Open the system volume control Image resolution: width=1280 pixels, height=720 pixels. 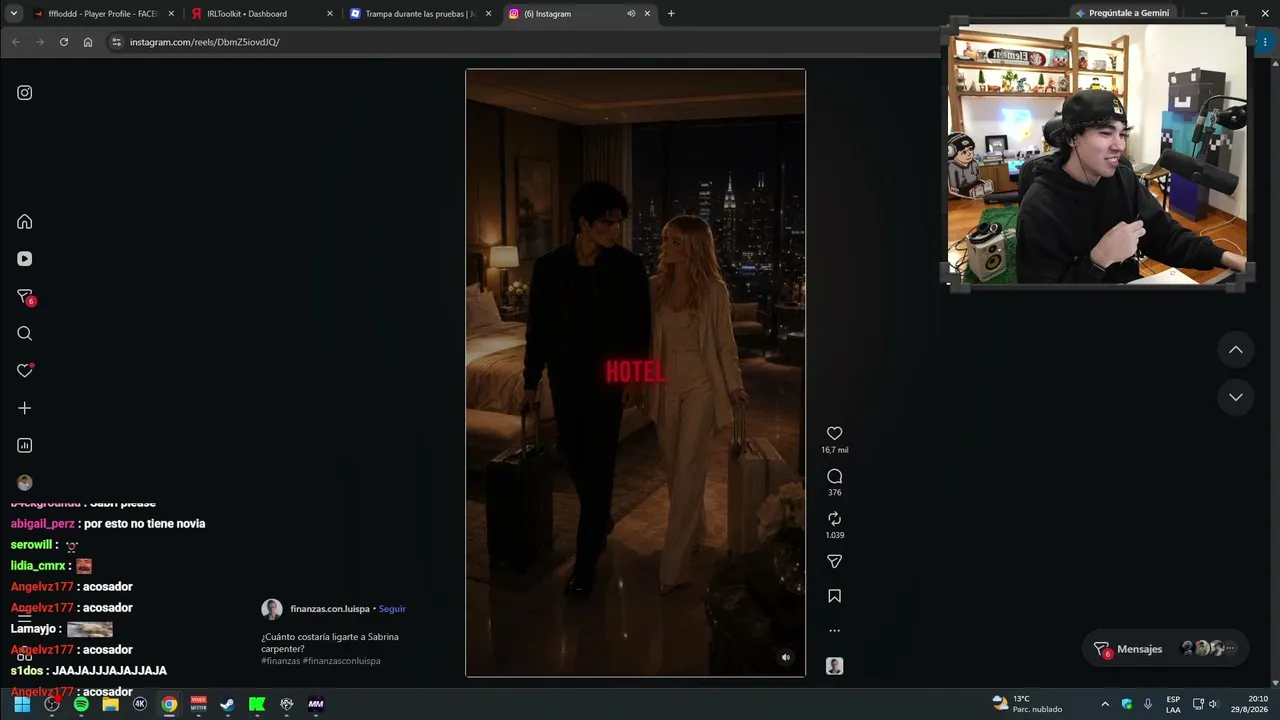click(1213, 704)
